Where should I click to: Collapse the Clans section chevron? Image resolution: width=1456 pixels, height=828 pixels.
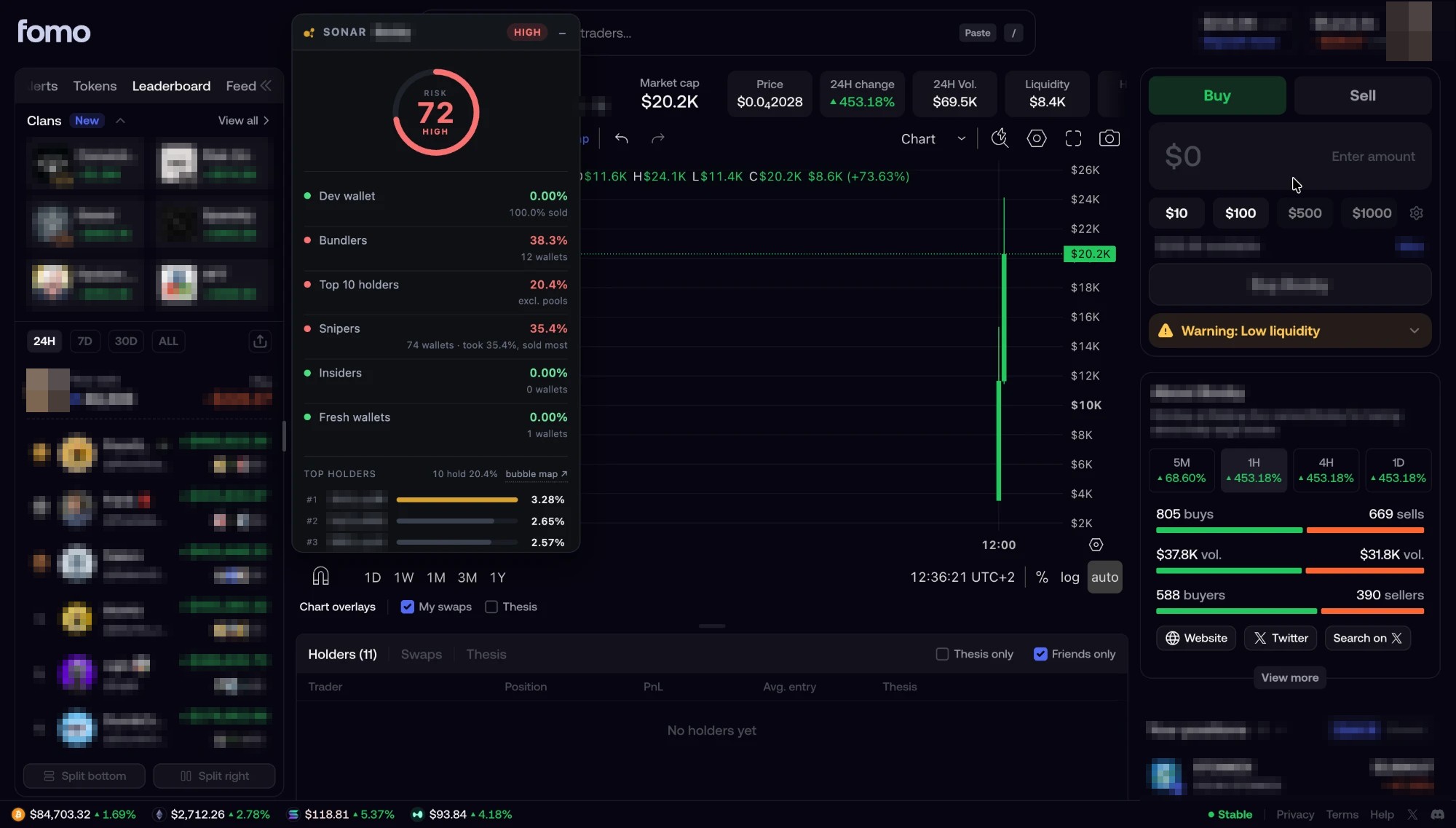click(121, 121)
